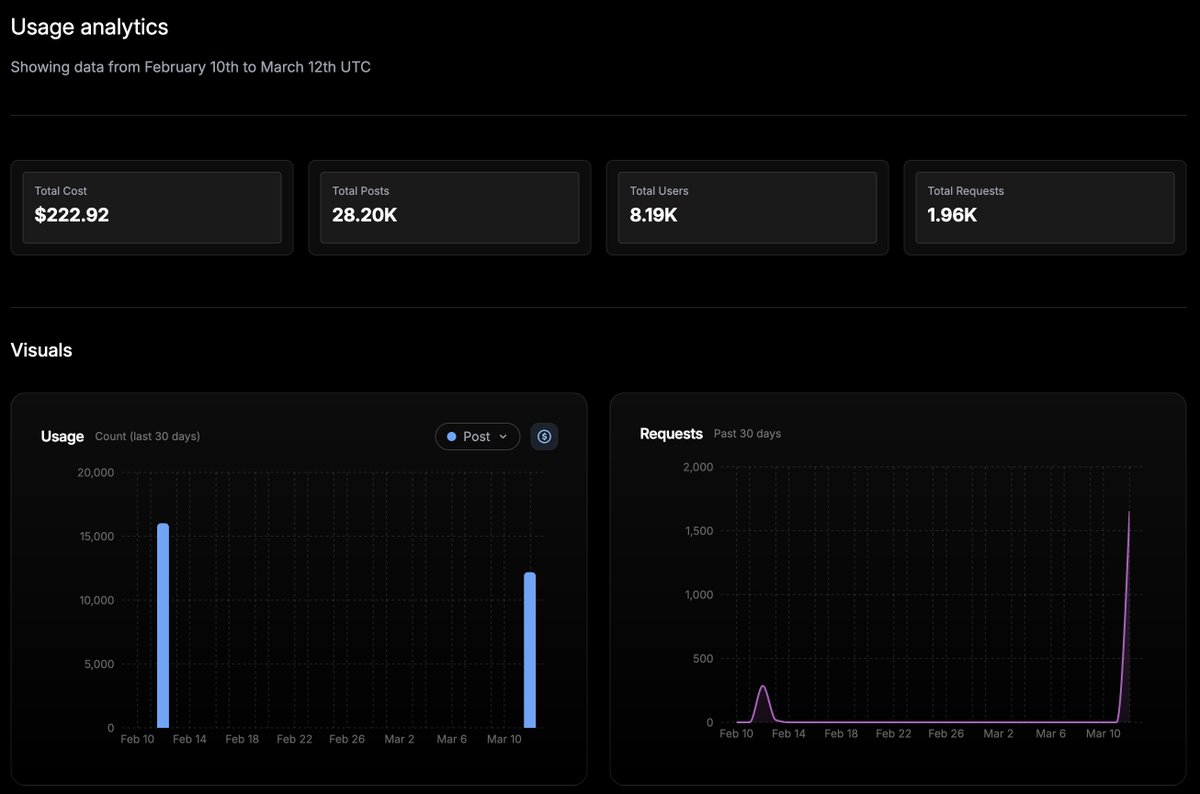Open the Post dropdown in Usage chart
The width and height of the screenshot is (1200, 794).
coord(477,436)
